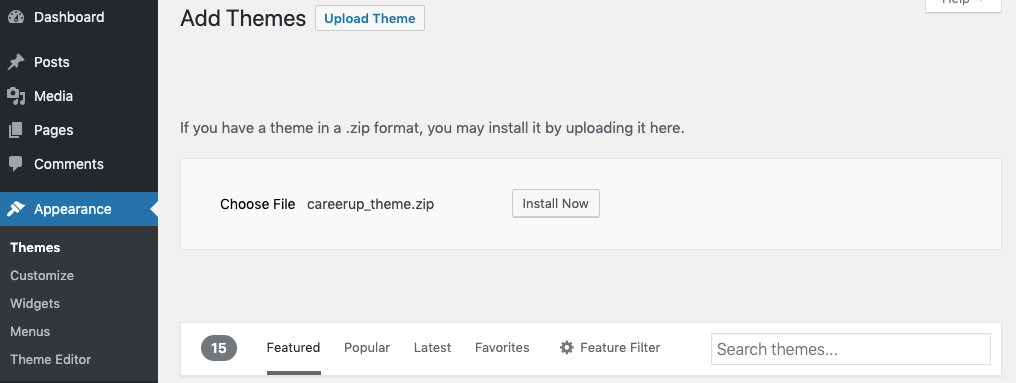This screenshot has height=383, width=1016.
Task: Show the Latest themes tab
Action: (x=432, y=348)
